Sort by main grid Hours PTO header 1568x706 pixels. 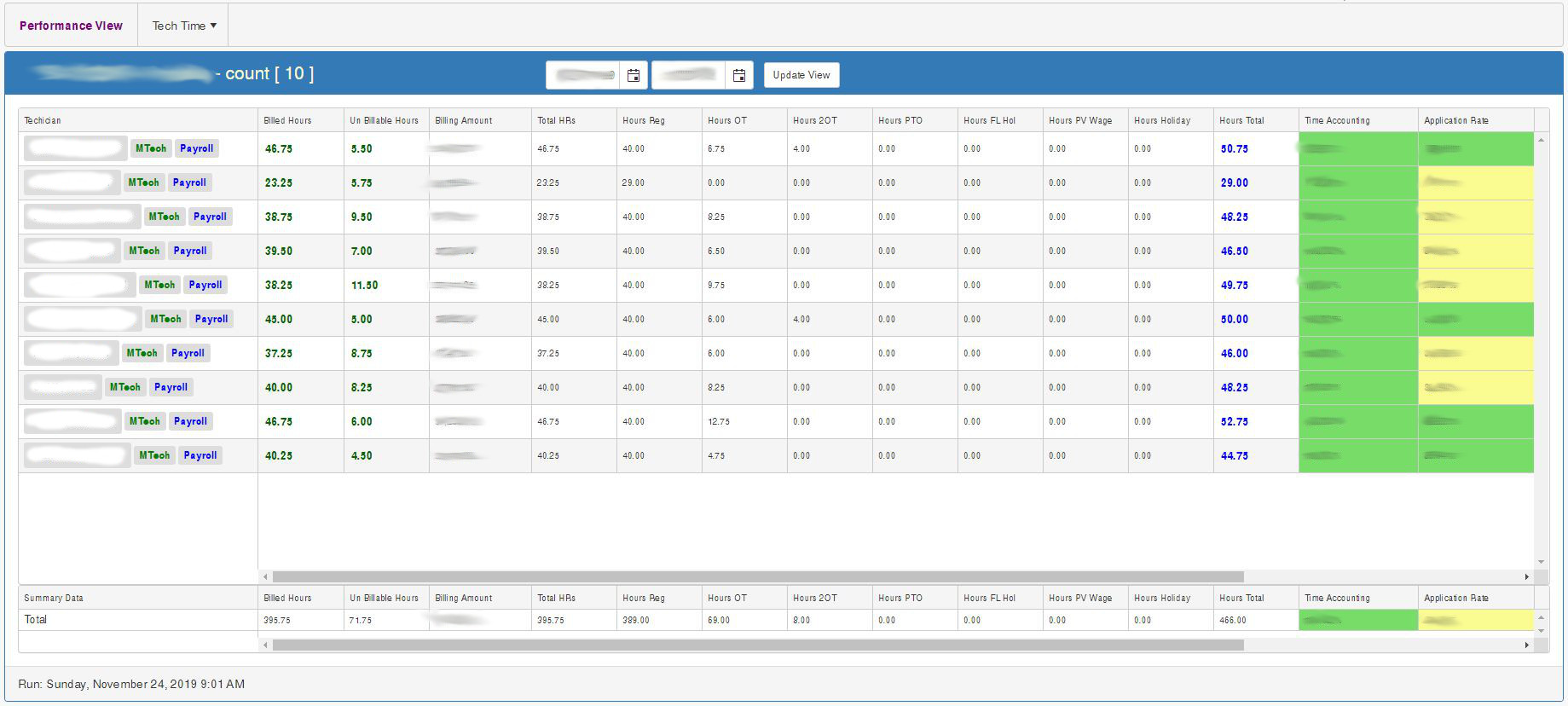(915, 120)
